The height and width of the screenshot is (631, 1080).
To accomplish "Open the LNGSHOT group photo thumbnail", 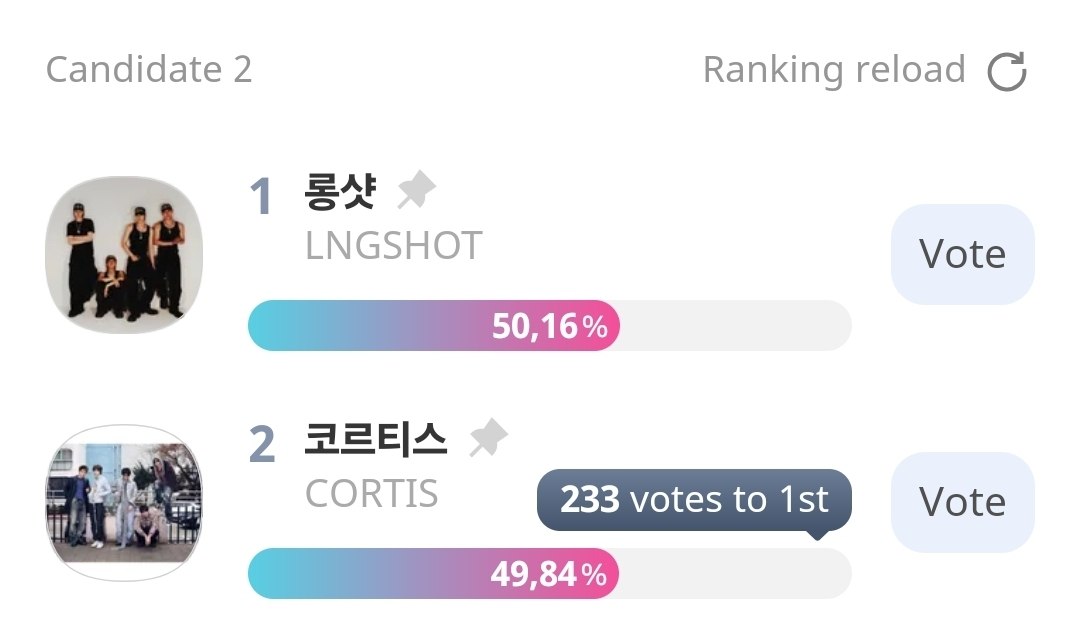I will [x=124, y=254].
